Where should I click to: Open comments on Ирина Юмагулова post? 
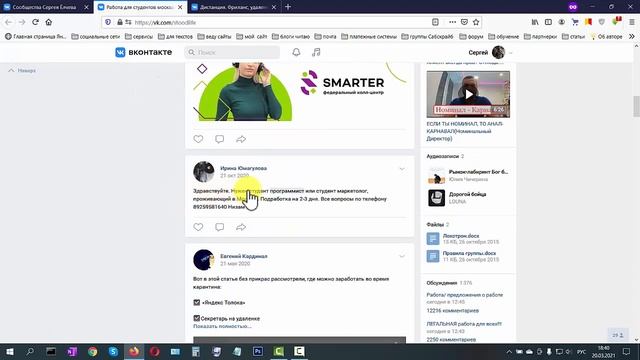[220, 227]
